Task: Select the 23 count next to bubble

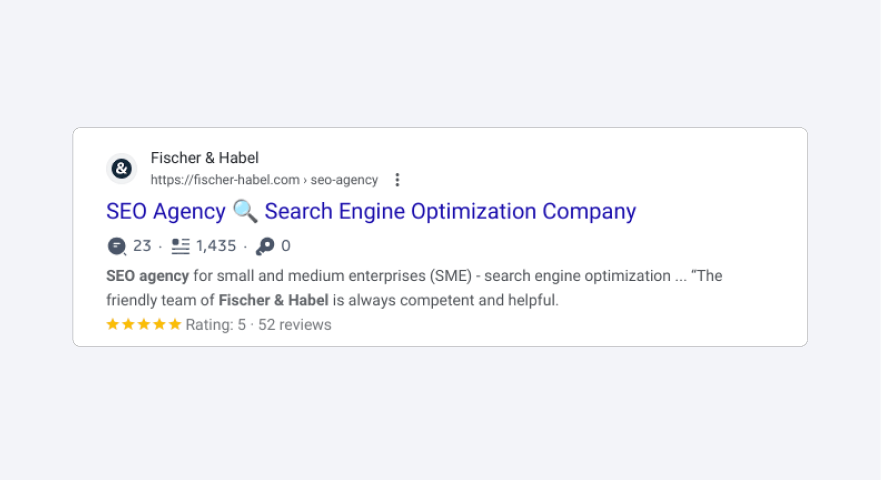Action: pos(142,246)
